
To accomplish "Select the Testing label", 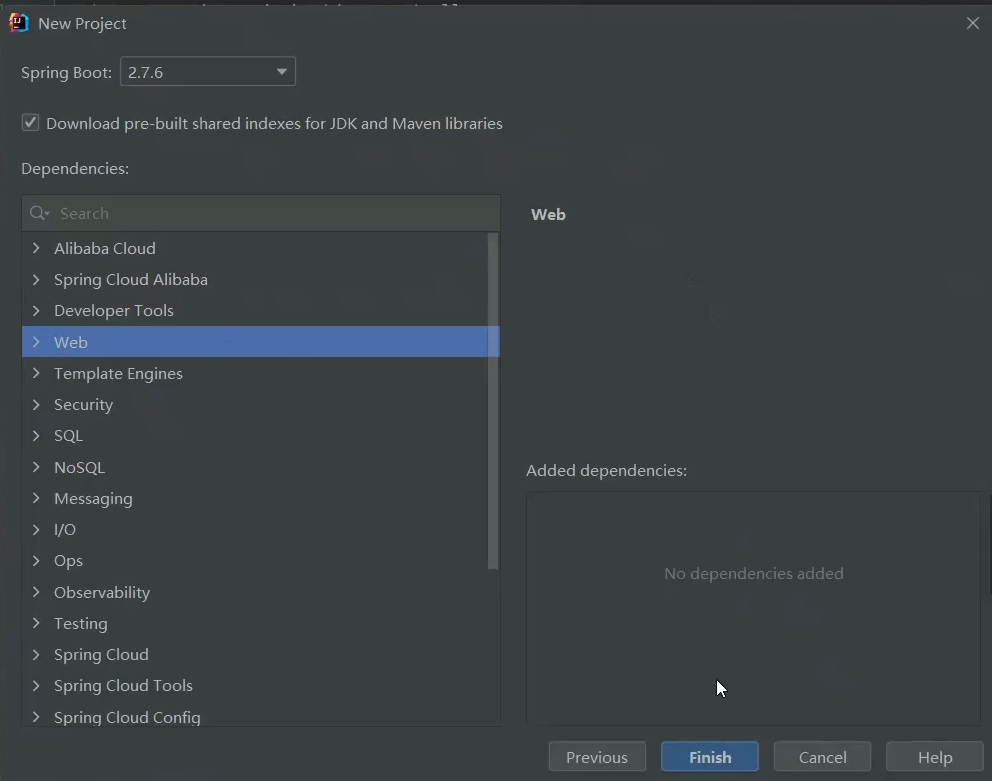I will coord(80,623).
